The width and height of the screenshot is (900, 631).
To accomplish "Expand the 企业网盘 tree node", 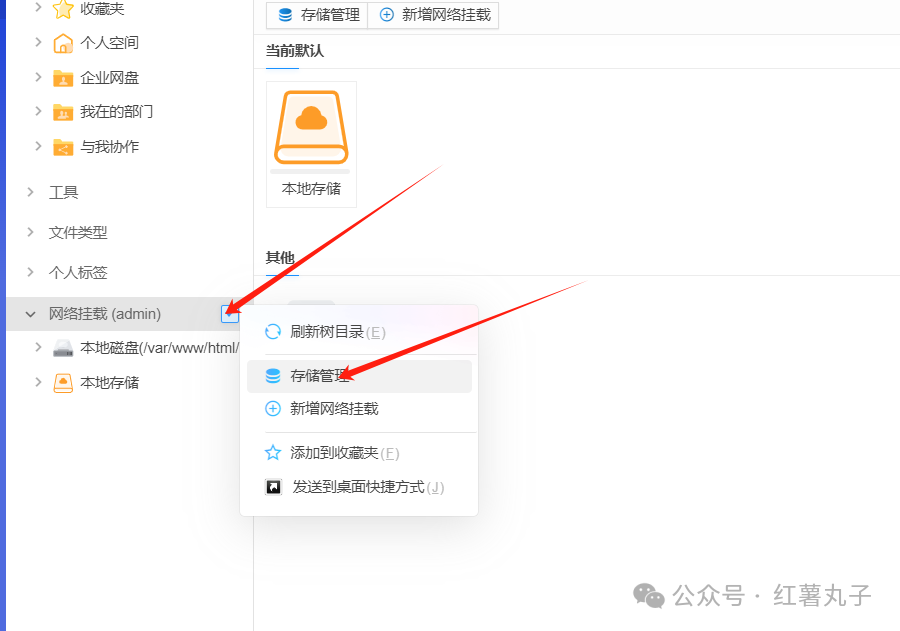I will (38, 76).
